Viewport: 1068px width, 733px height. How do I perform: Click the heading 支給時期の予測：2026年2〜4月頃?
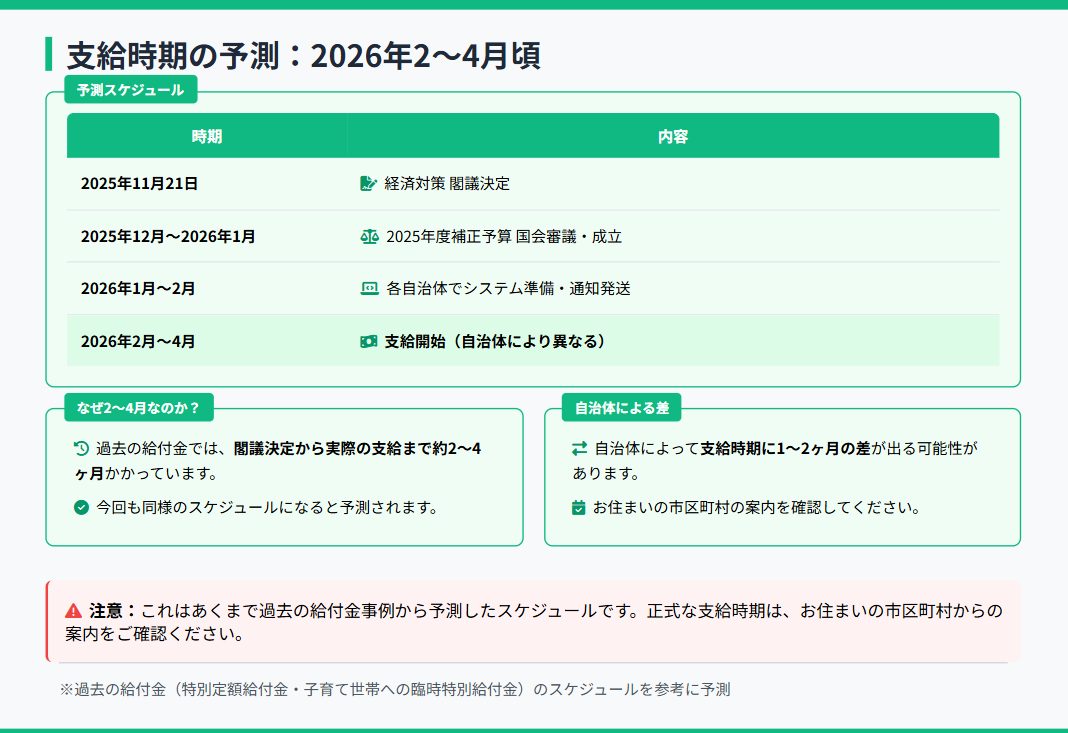[303, 55]
